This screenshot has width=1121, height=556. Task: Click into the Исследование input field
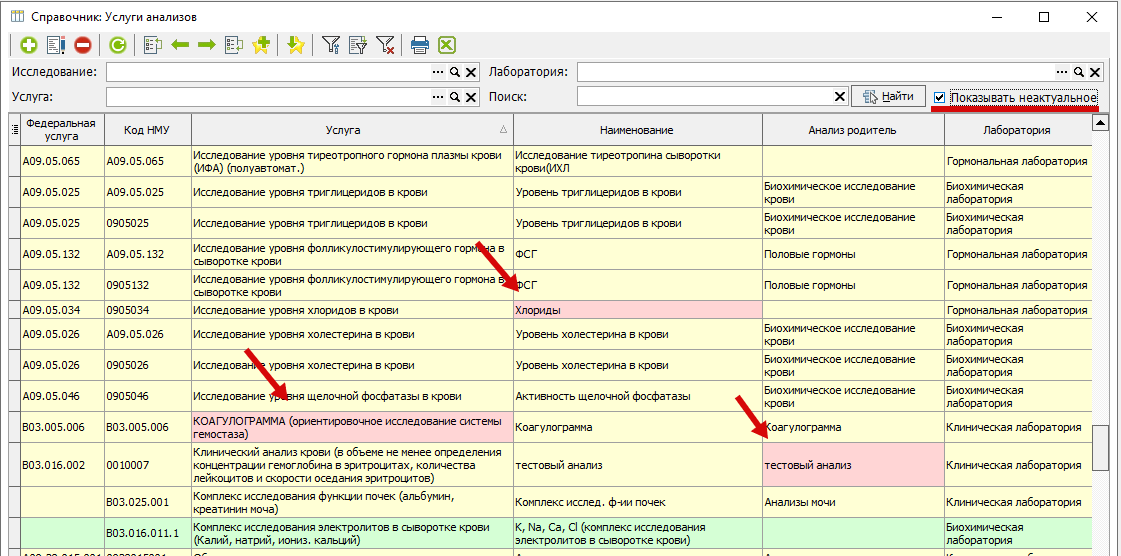coord(268,72)
